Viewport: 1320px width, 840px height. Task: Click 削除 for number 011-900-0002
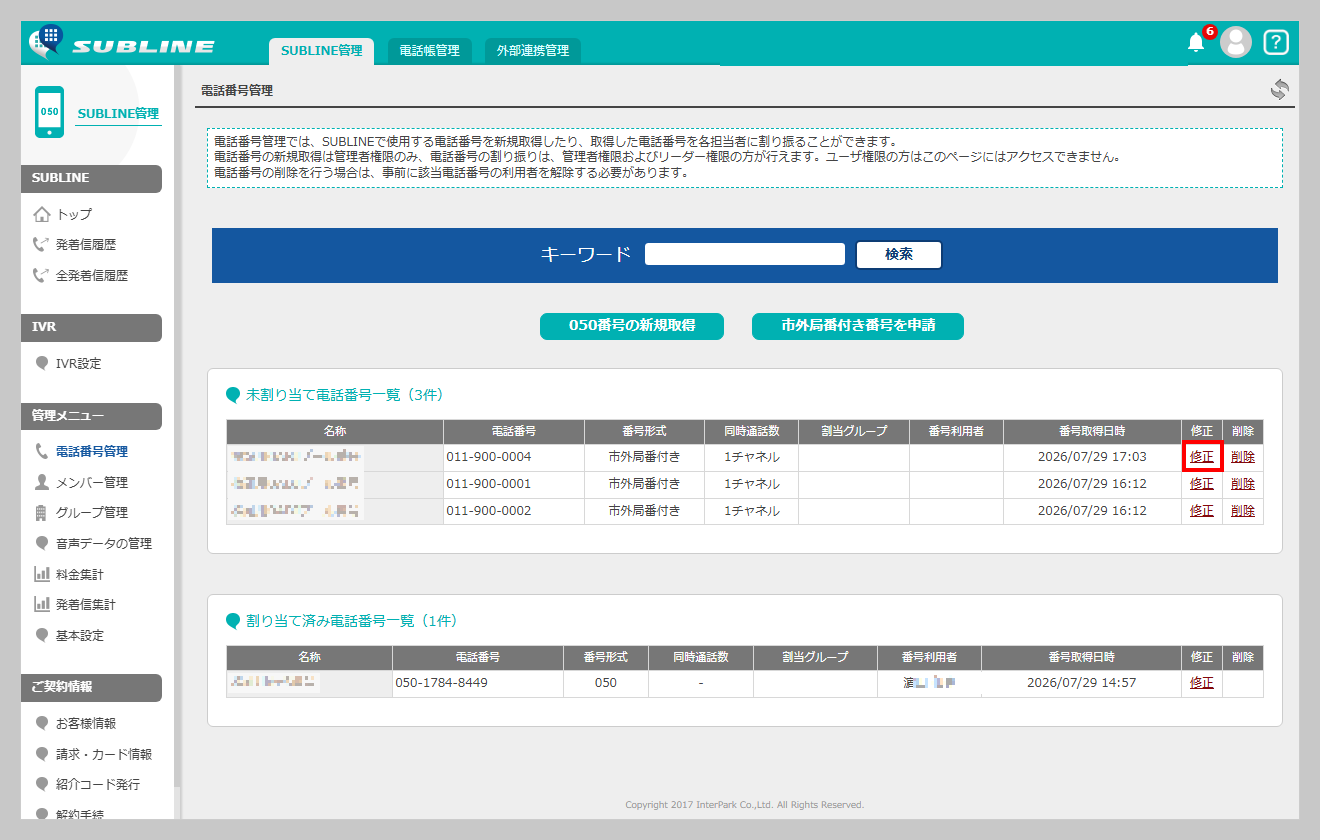point(1243,510)
